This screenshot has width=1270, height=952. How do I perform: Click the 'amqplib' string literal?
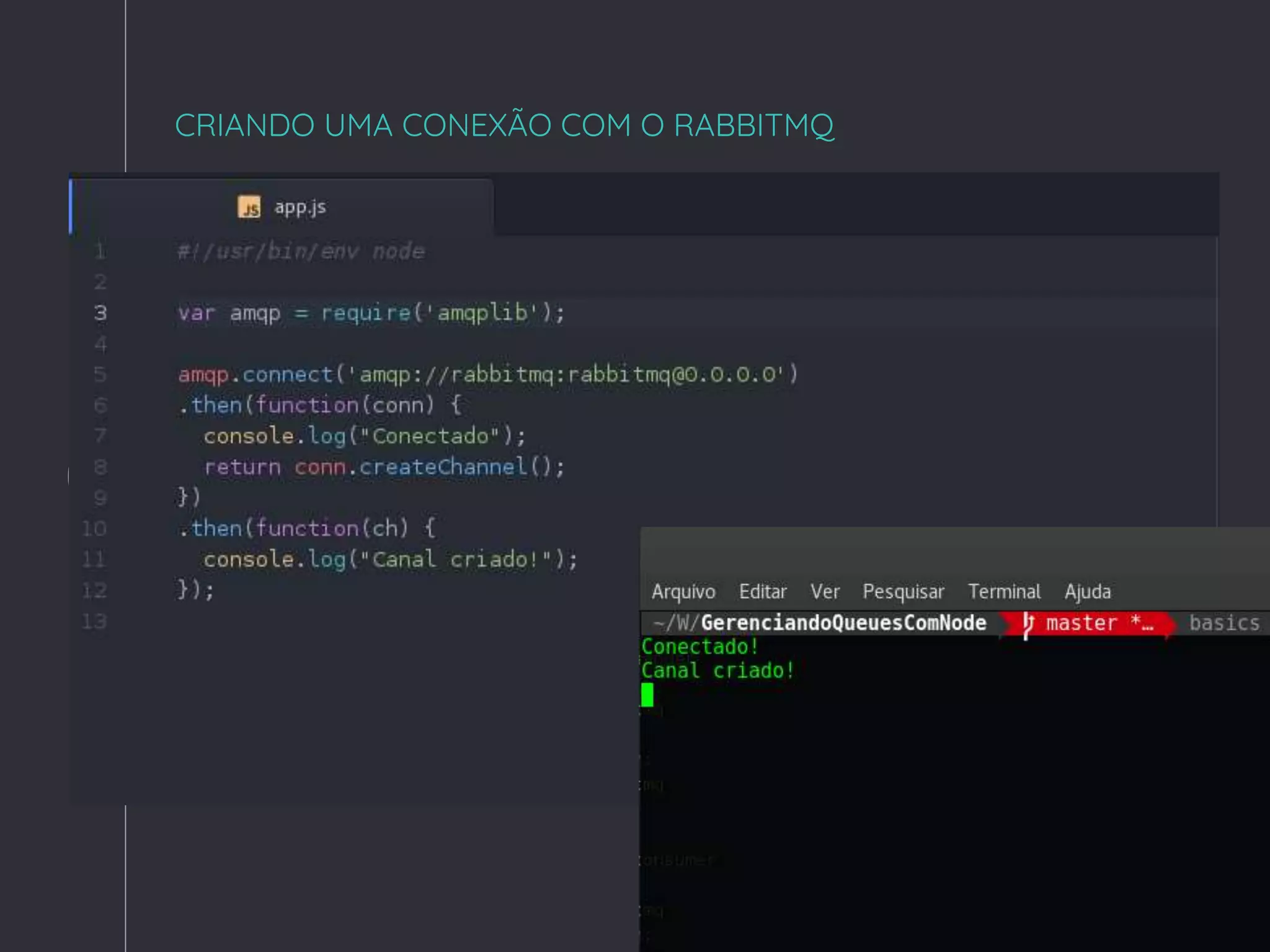[482, 313]
